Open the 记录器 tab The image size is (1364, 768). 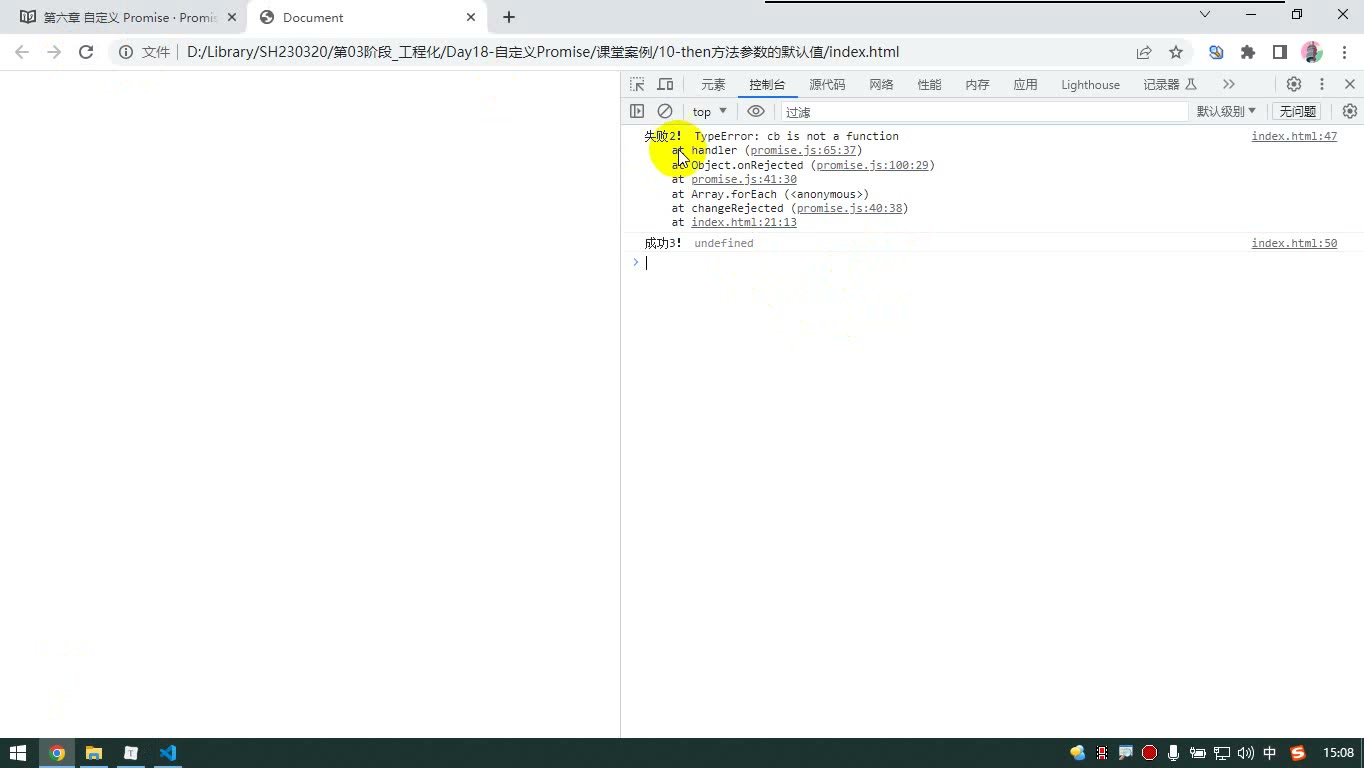click(x=1170, y=85)
